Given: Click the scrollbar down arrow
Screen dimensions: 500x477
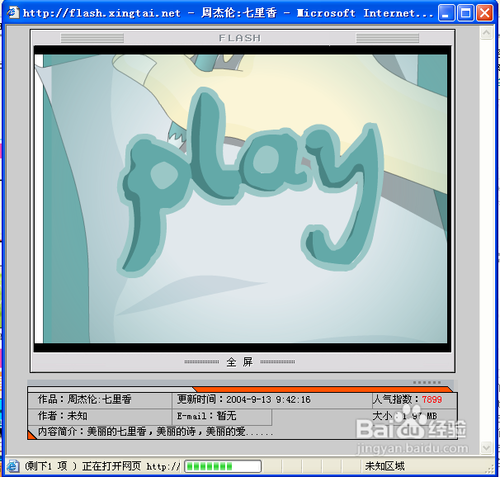Looking at the screenshot, I should pyautogui.click(x=486, y=448).
